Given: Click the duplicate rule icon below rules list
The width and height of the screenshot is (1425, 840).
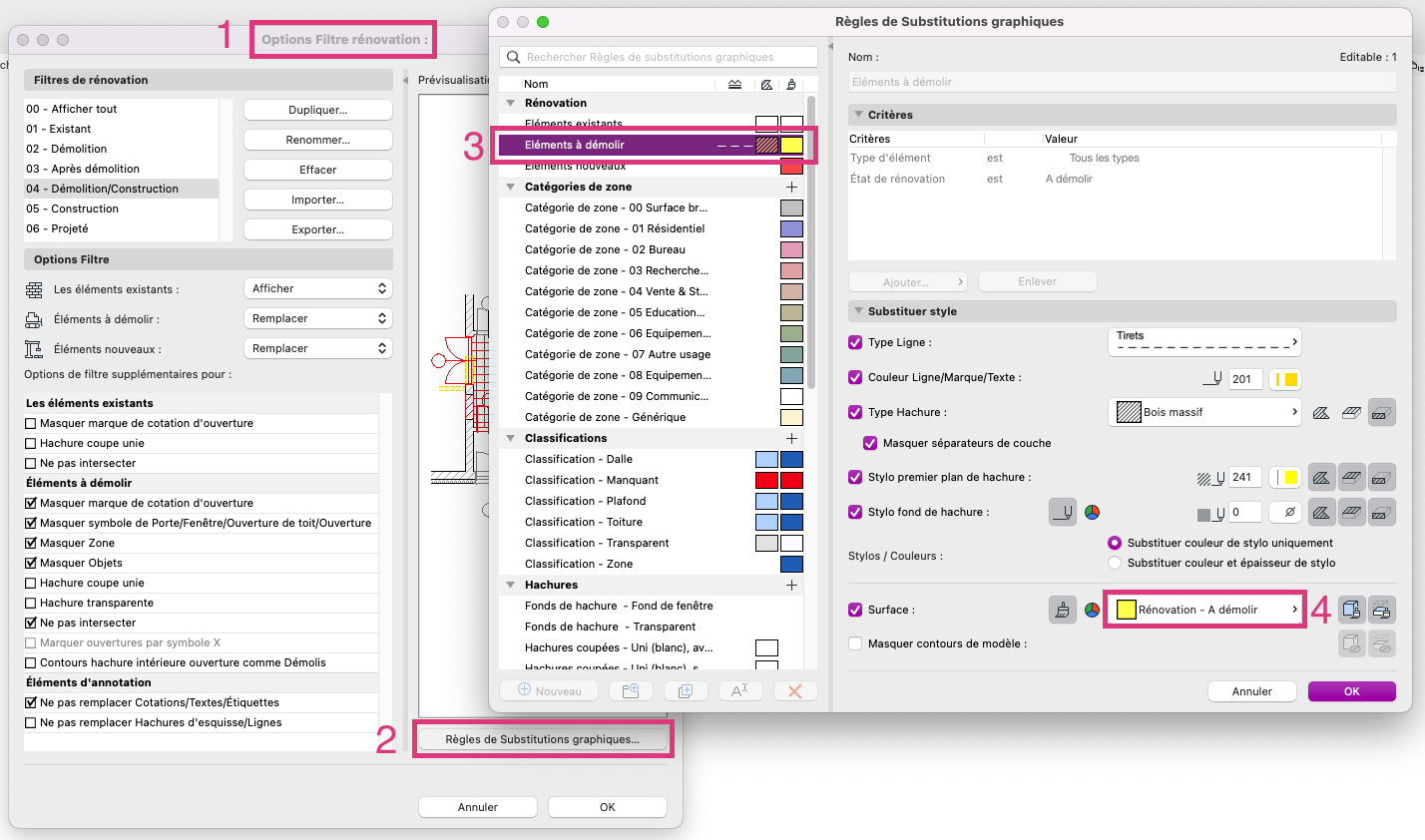Looking at the screenshot, I should click(686, 690).
